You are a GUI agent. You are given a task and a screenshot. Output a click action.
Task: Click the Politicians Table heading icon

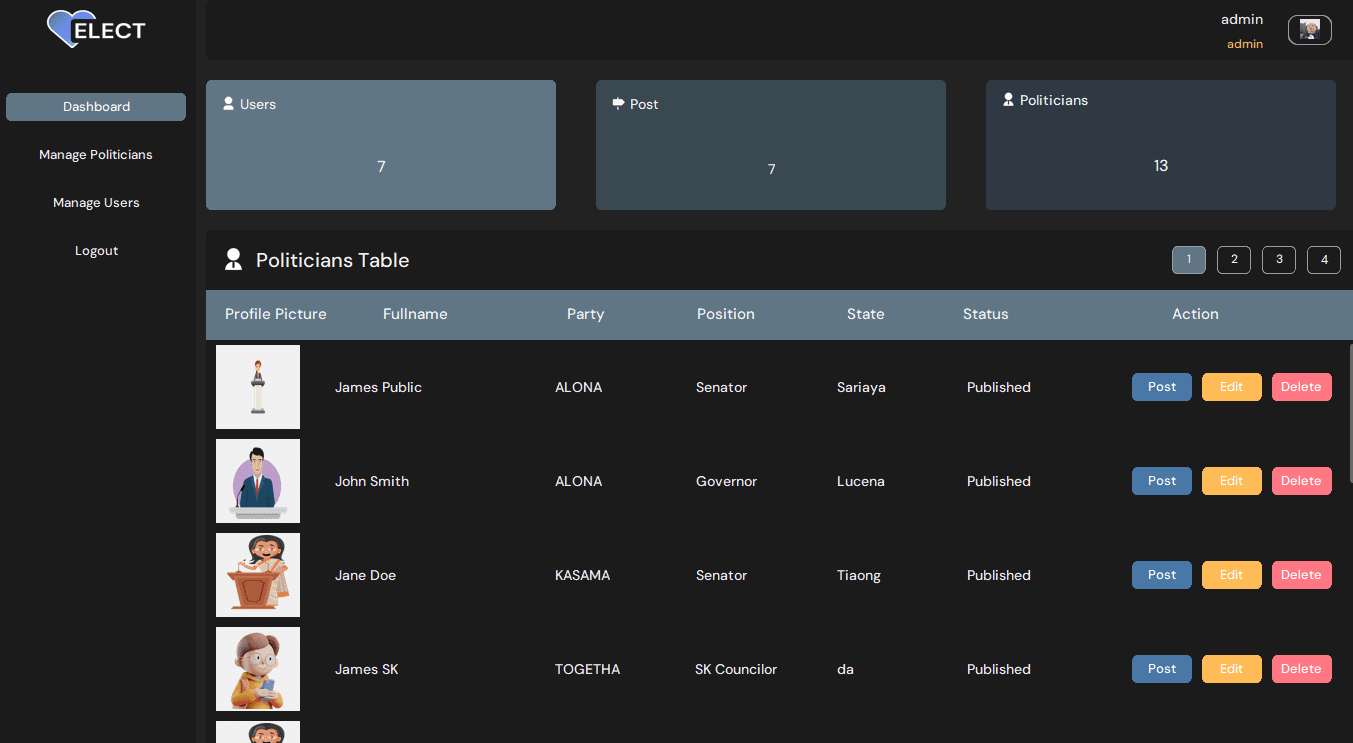point(233,260)
